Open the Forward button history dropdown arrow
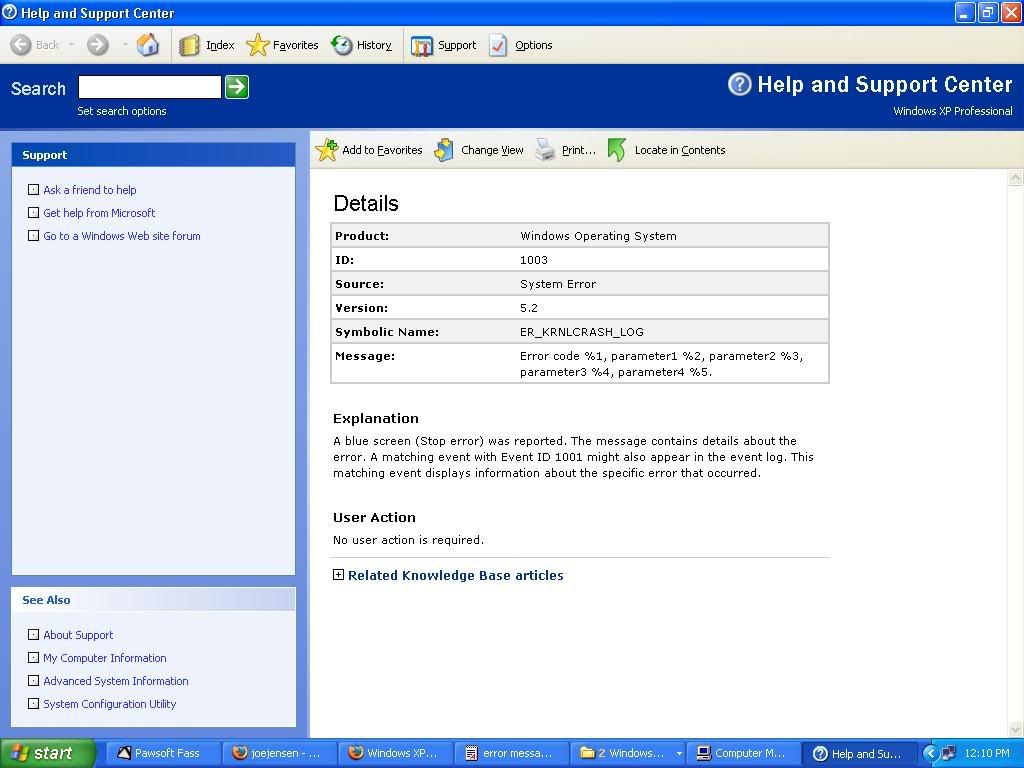 [x=125, y=45]
